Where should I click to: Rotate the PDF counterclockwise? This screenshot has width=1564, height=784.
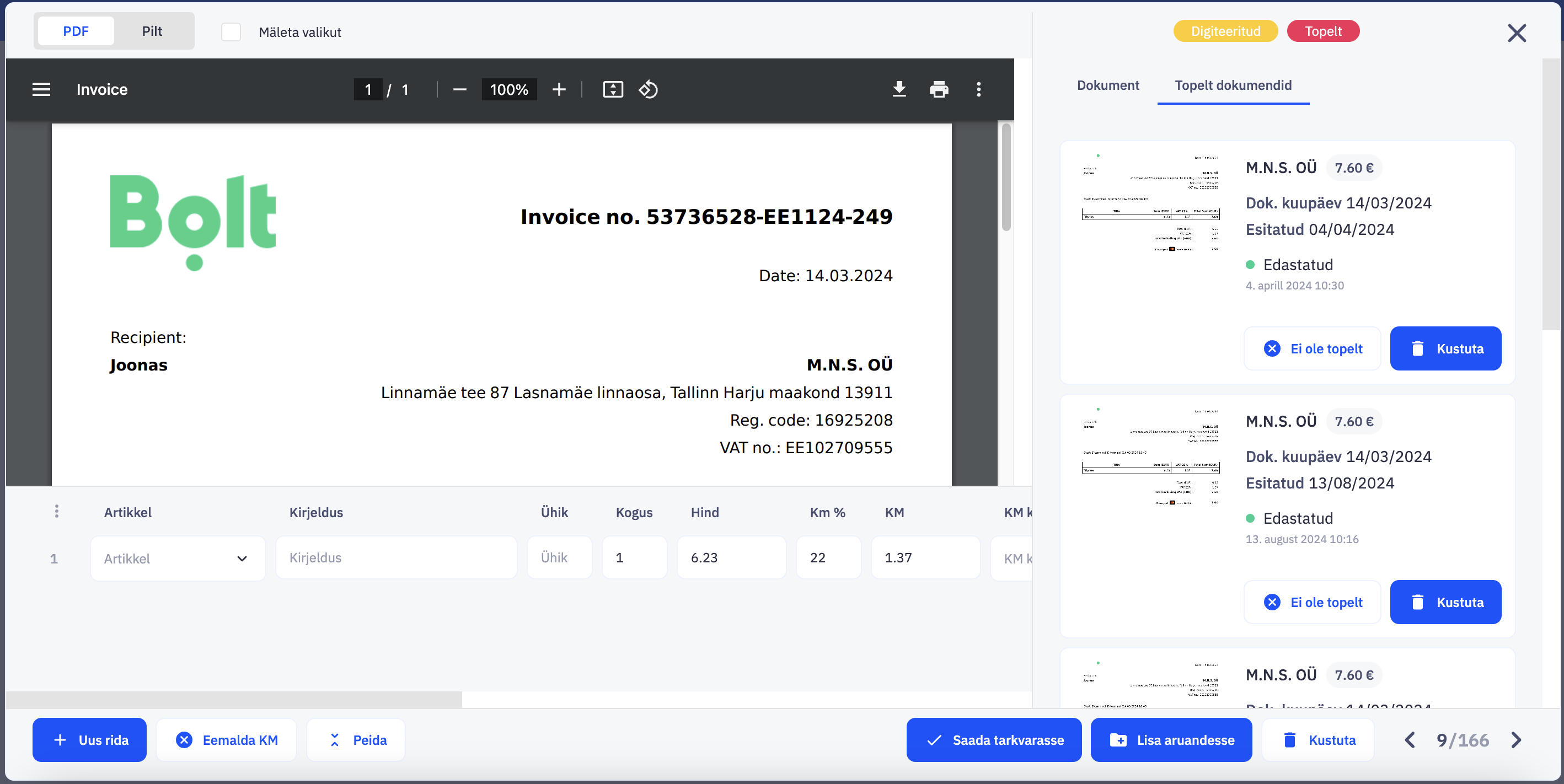tap(649, 90)
